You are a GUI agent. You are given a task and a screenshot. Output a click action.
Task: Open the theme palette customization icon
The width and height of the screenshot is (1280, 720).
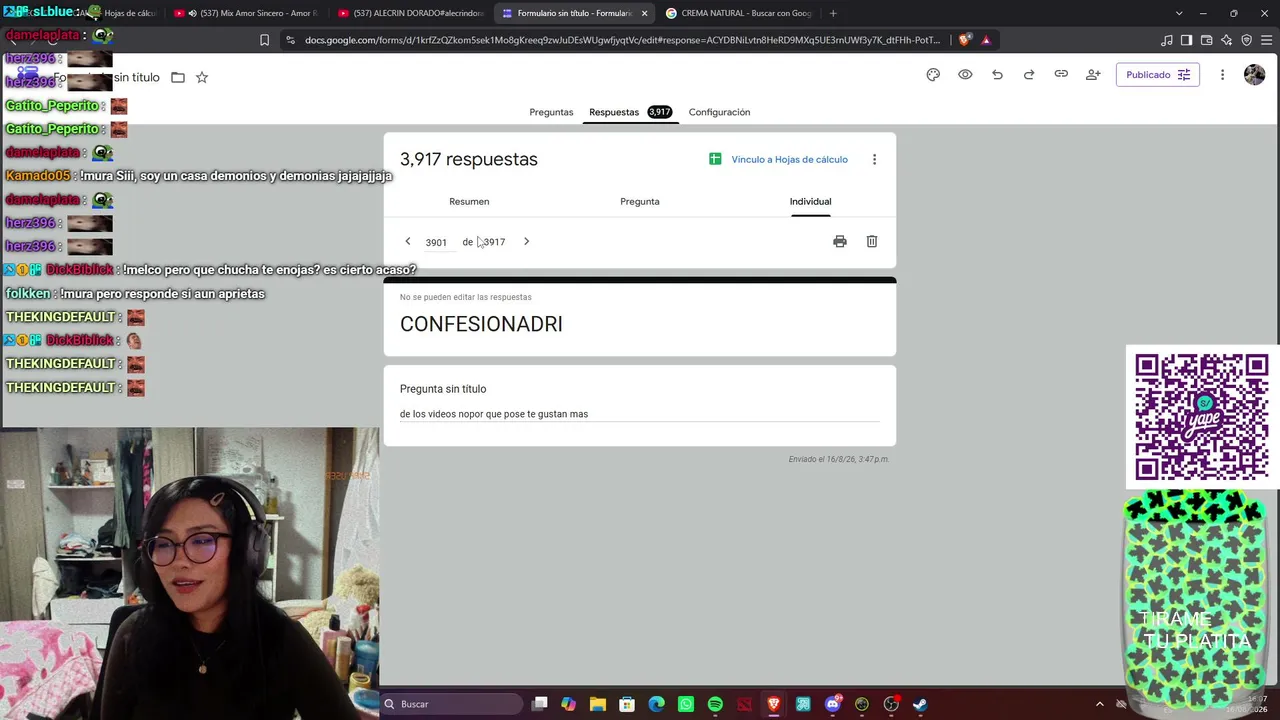(933, 75)
